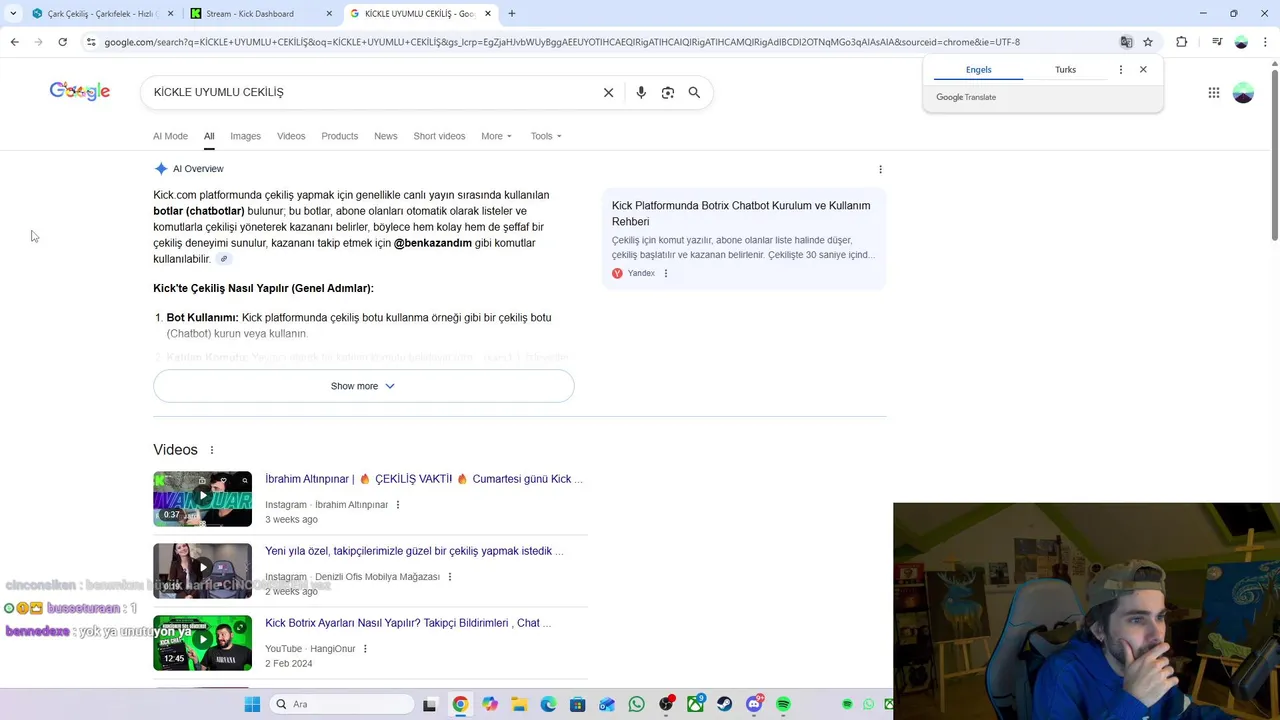This screenshot has height=720, width=1280.
Task: Open Steam from the taskbar
Action: (x=724, y=704)
